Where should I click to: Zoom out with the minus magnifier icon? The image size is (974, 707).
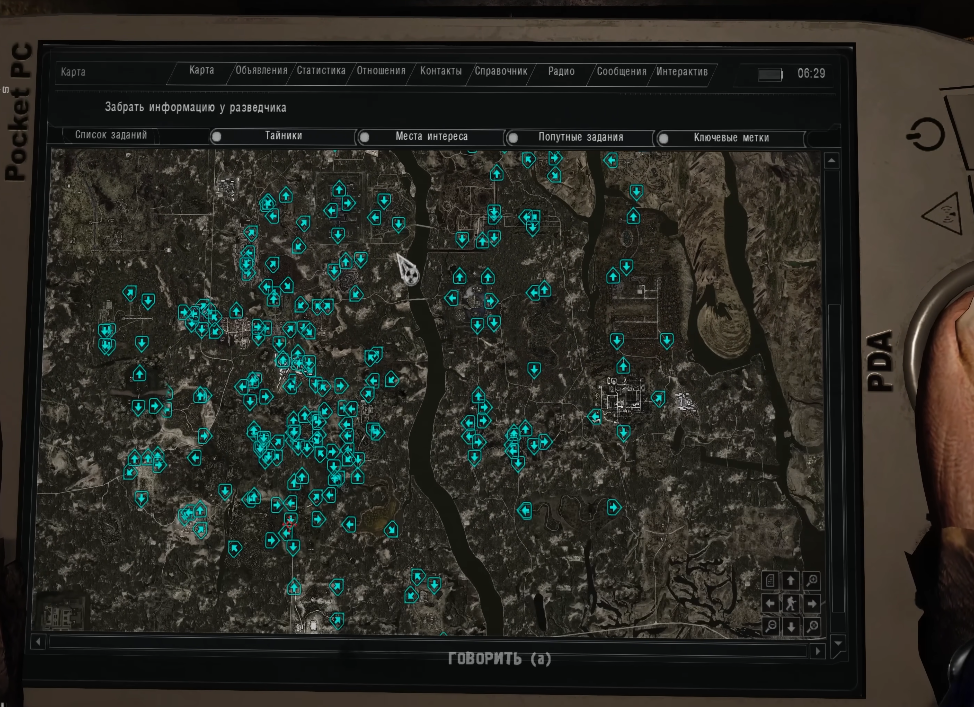[770, 626]
